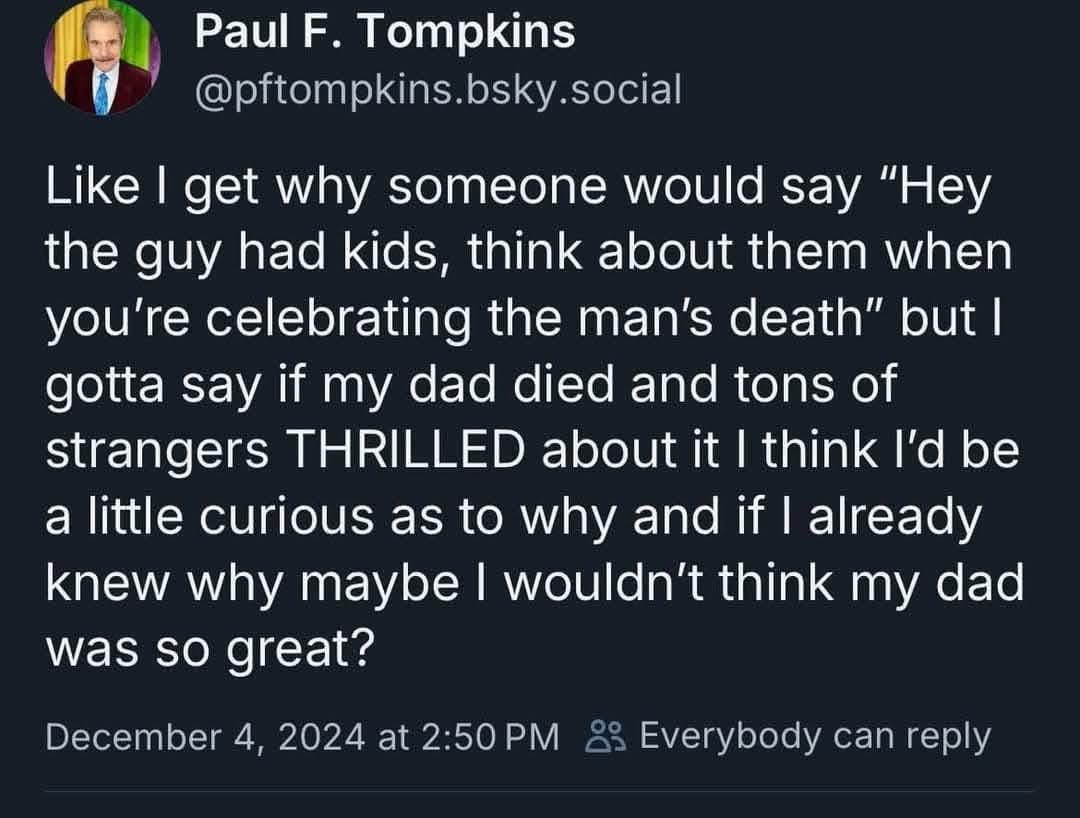Screen dimensions: 1080x818
Task: Click the line starting "knew why maybe"
Action: click(x=535, y=582)
